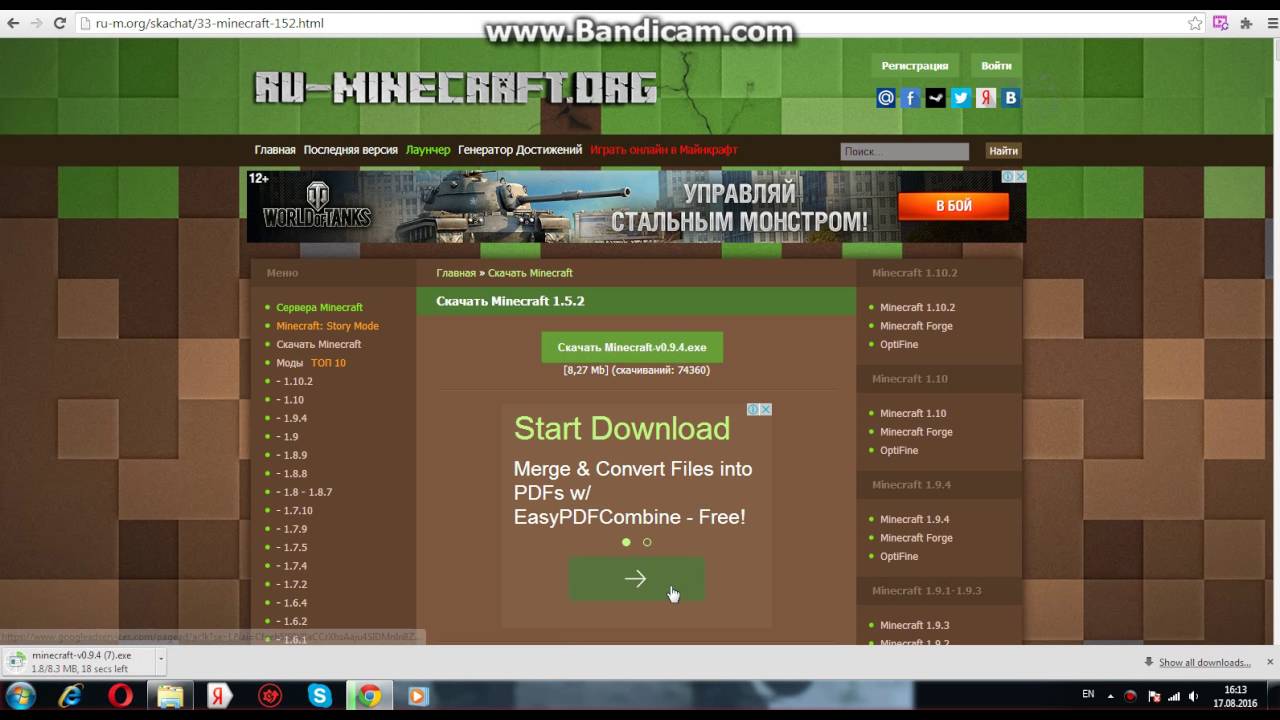1280x720 pixels.
Task: Select version 1.10.2 in left menu
Action: pyautogui.click(x=294, y=381)
